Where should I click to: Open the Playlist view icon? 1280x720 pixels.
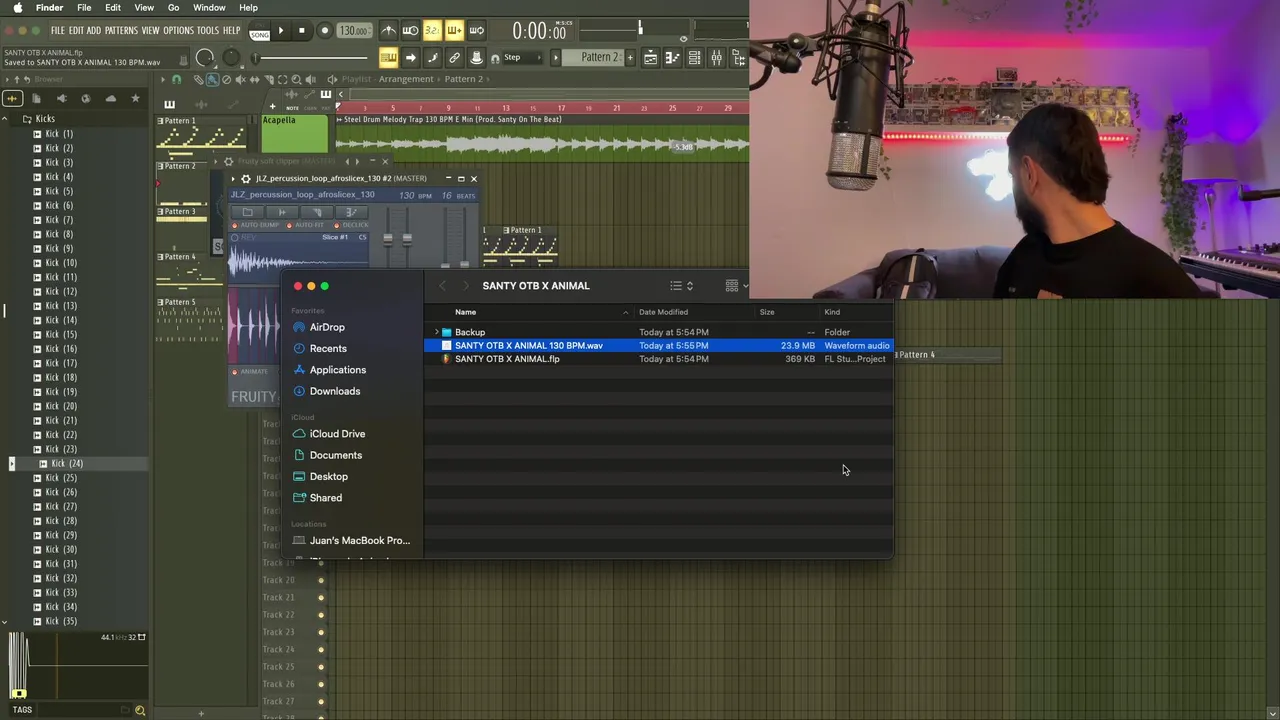click(x=650, y=58)
